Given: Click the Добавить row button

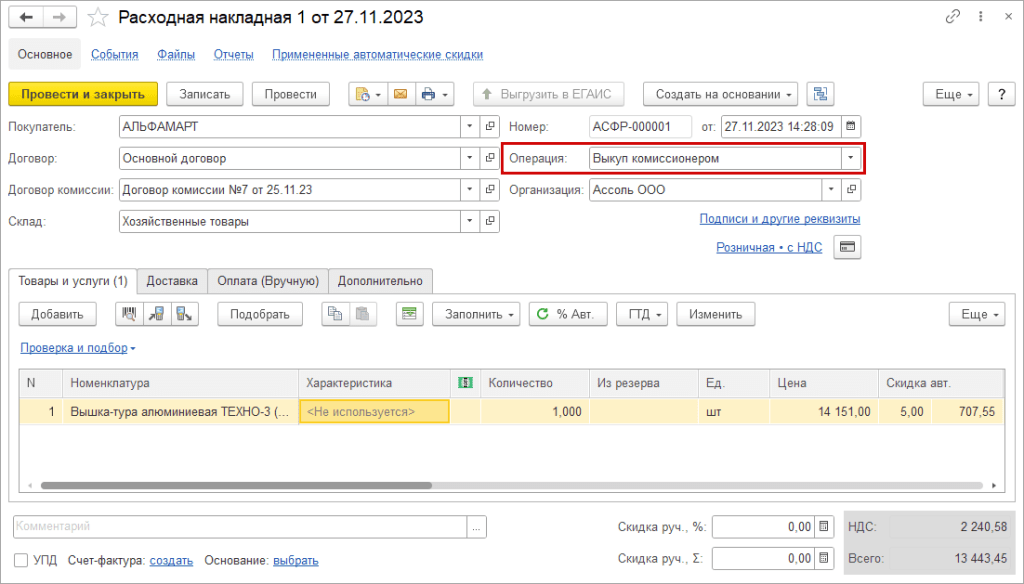Looking at the screenshot, I should click(57, 314).
